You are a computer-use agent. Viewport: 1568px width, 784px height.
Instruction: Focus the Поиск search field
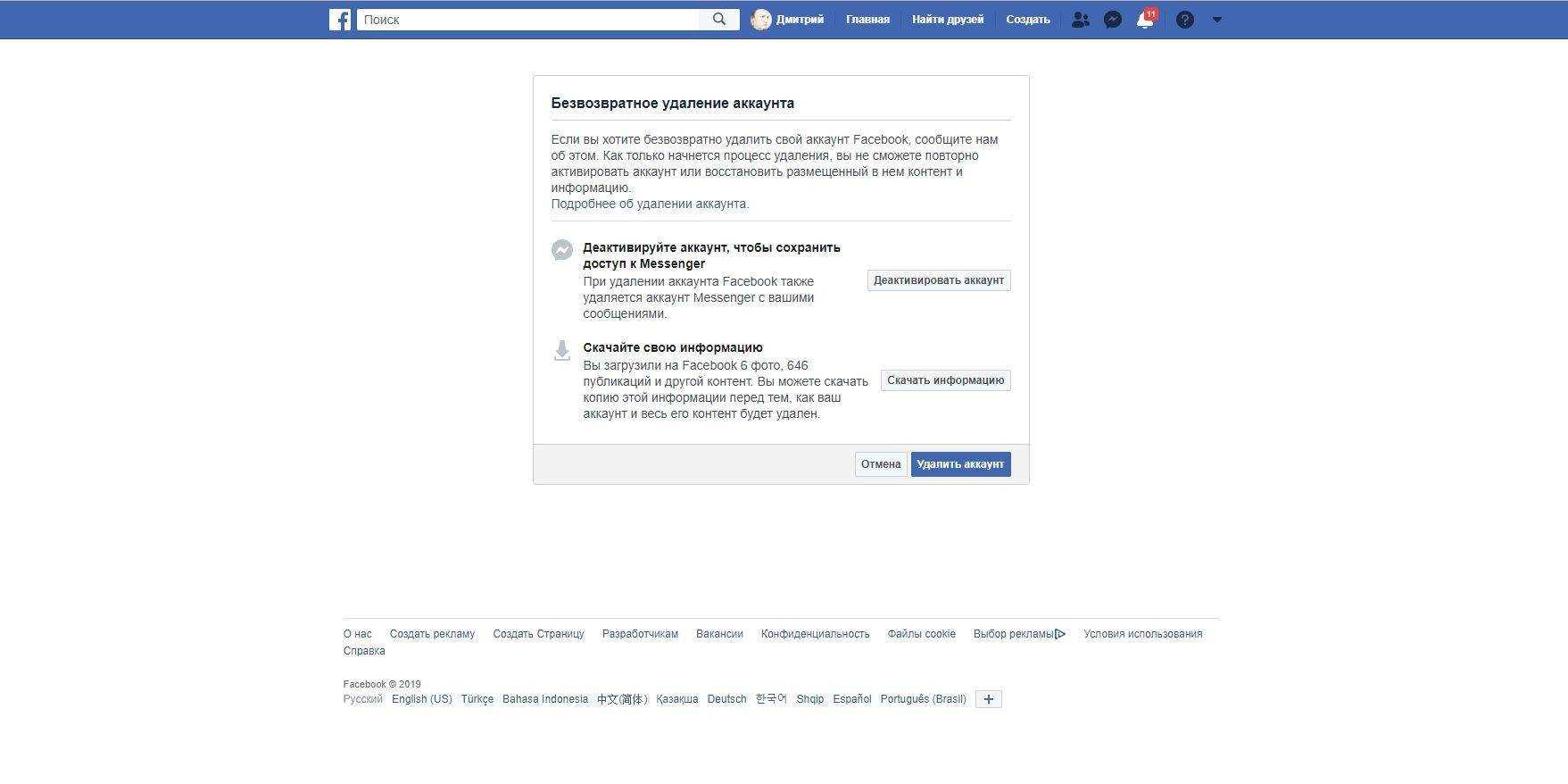[528, 20]
